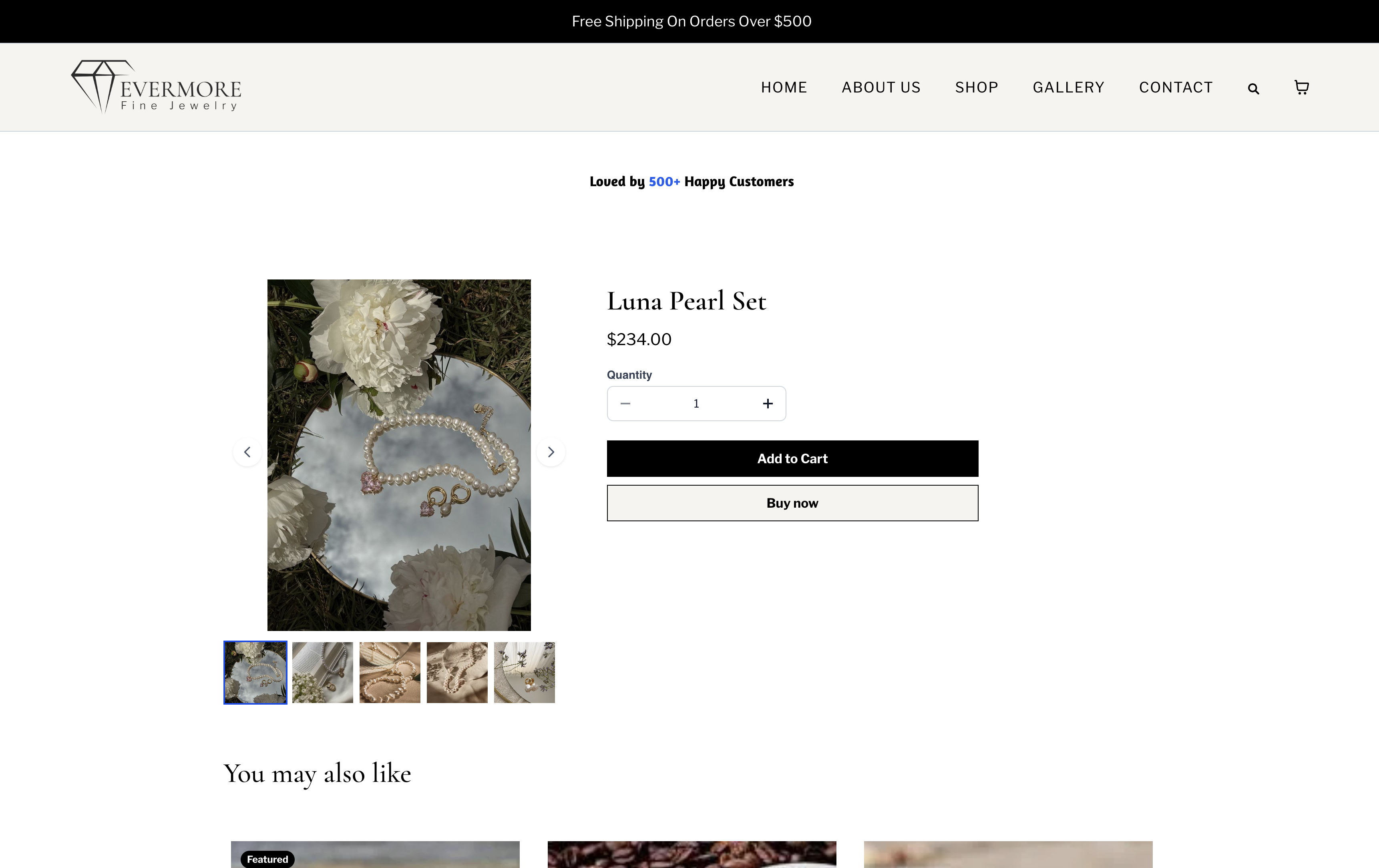Screen dimensions: 1379x868
Task: Click the quantity input field
Action: 696,404
